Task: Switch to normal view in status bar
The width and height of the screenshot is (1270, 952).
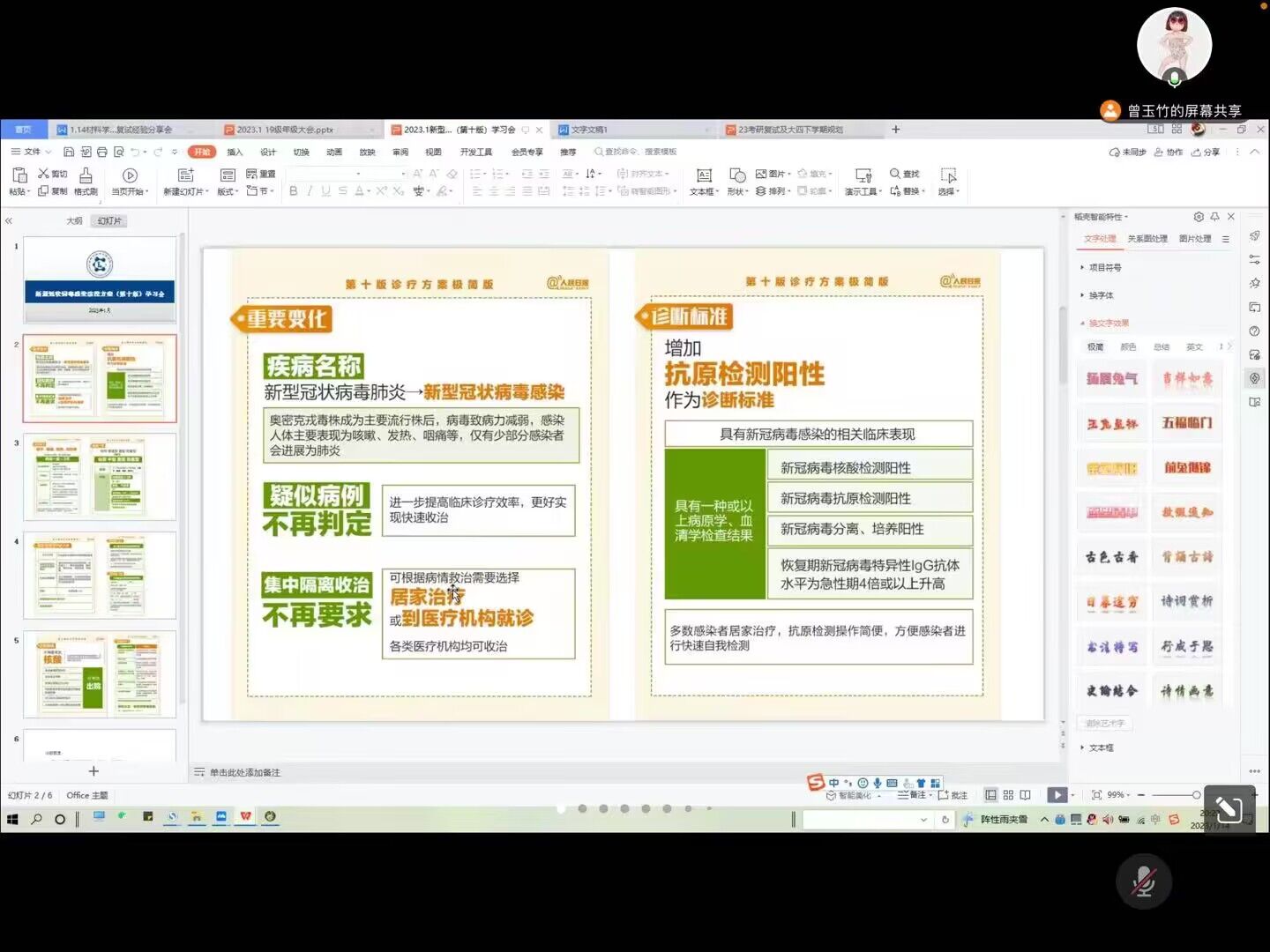Action: 990,795
